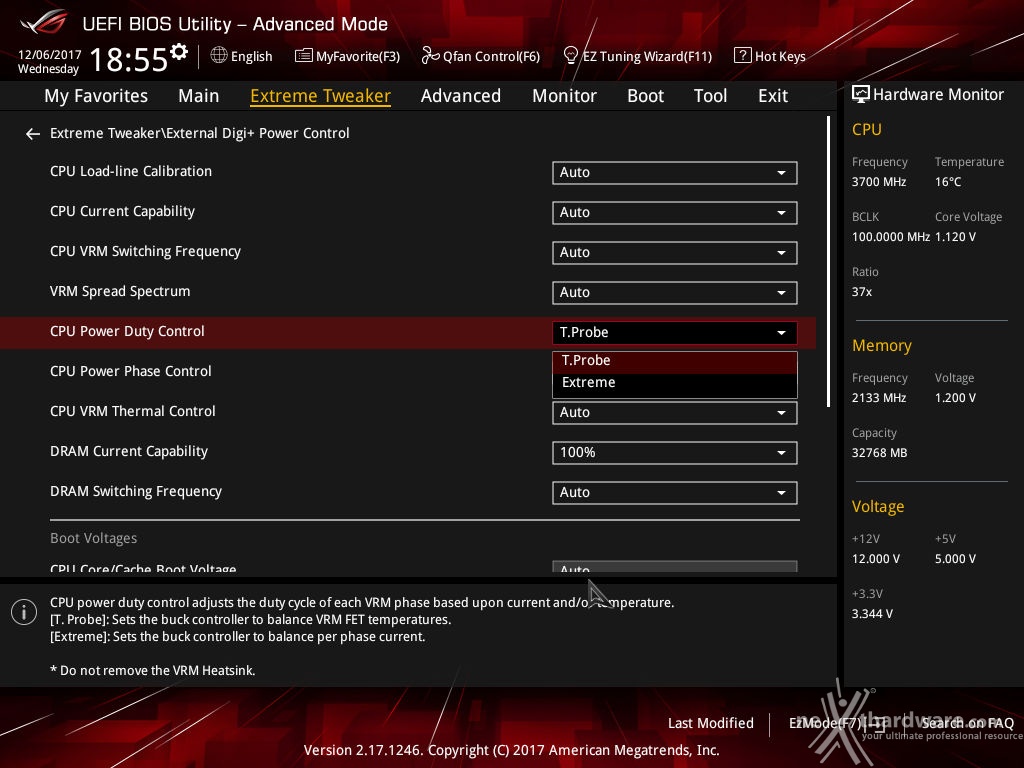
Task: Collapse the CPU Power Duty Control dropdown
Action: click(x=675, y=332)
